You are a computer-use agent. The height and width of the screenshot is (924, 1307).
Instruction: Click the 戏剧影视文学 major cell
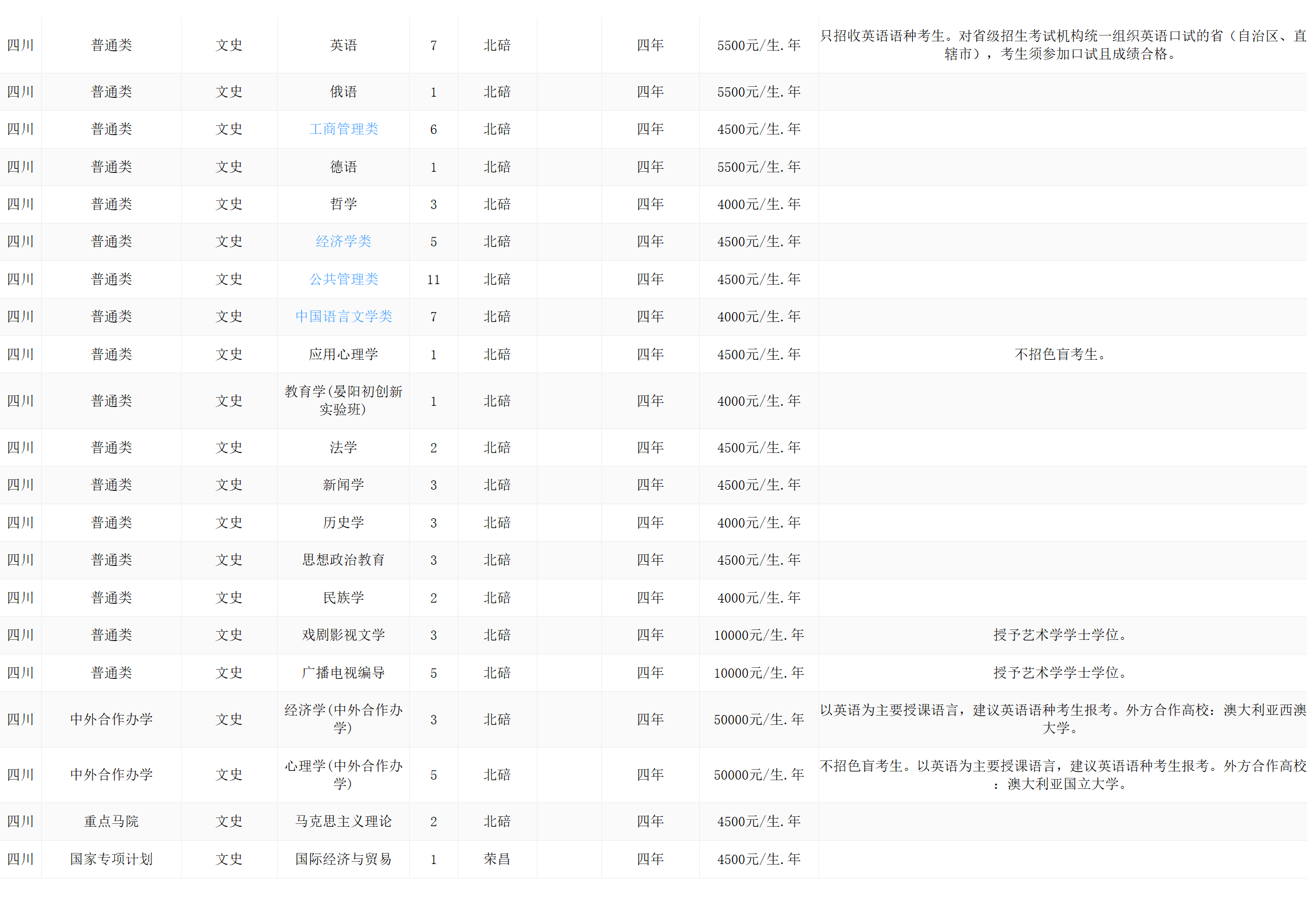343,635
